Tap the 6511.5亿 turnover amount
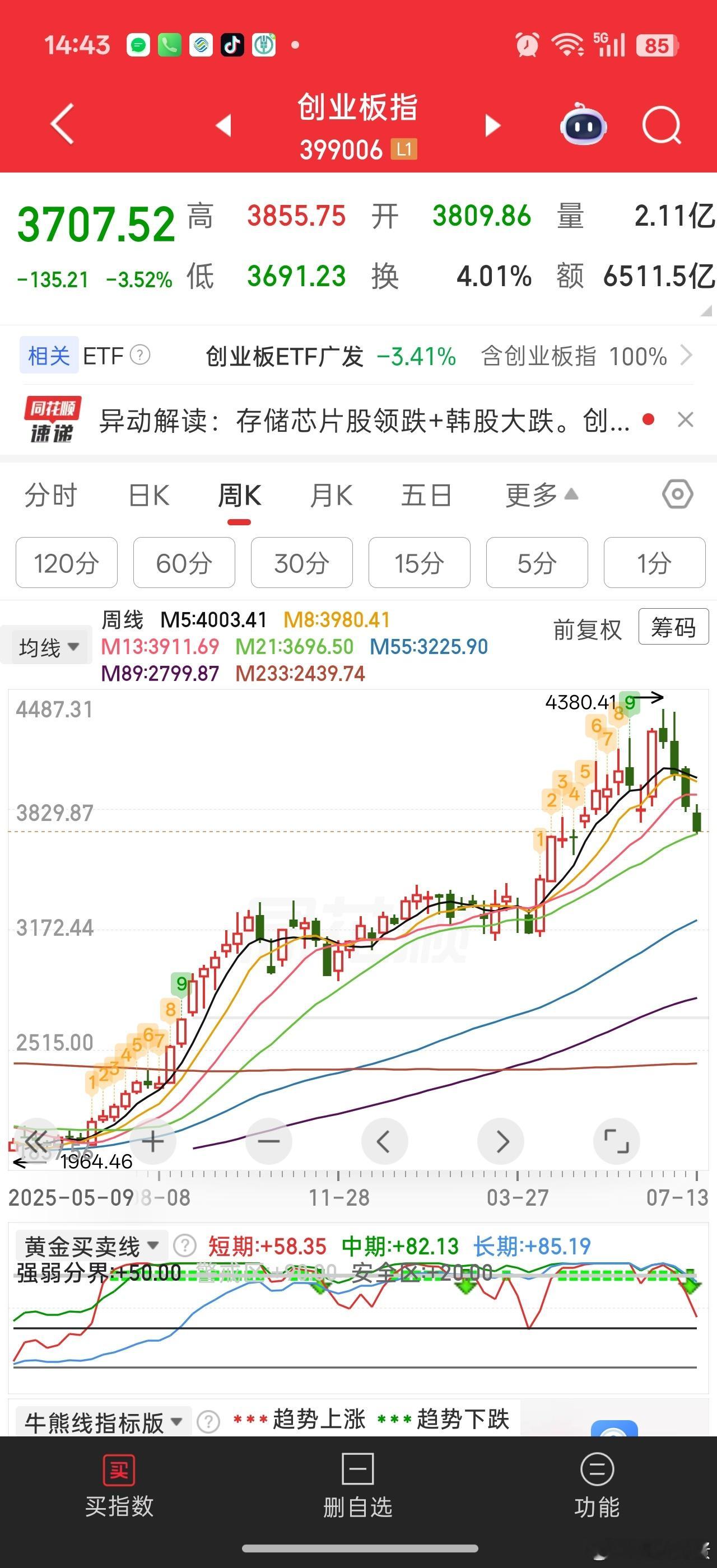This screenshot has height=1568, width=717. (x=659, y=276)
